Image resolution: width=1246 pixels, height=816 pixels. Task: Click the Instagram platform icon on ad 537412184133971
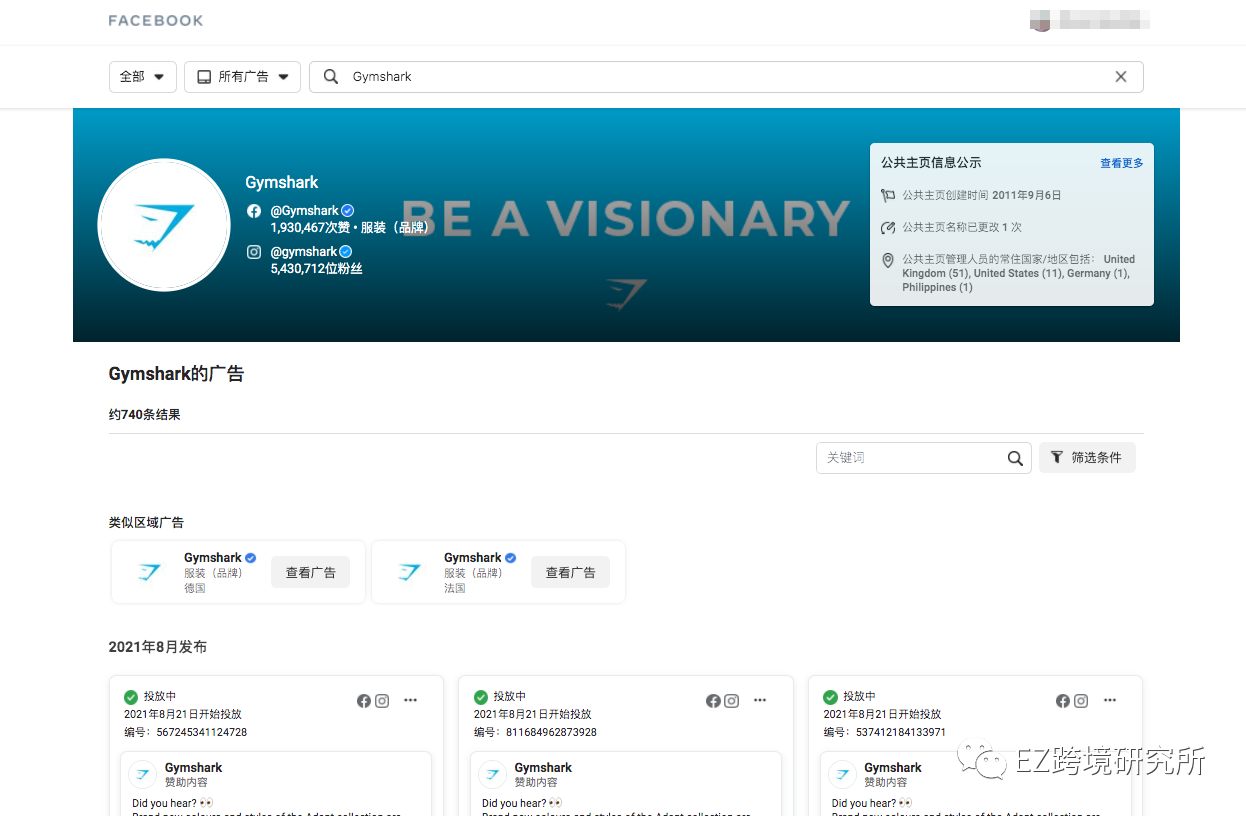click(1081, 701)
